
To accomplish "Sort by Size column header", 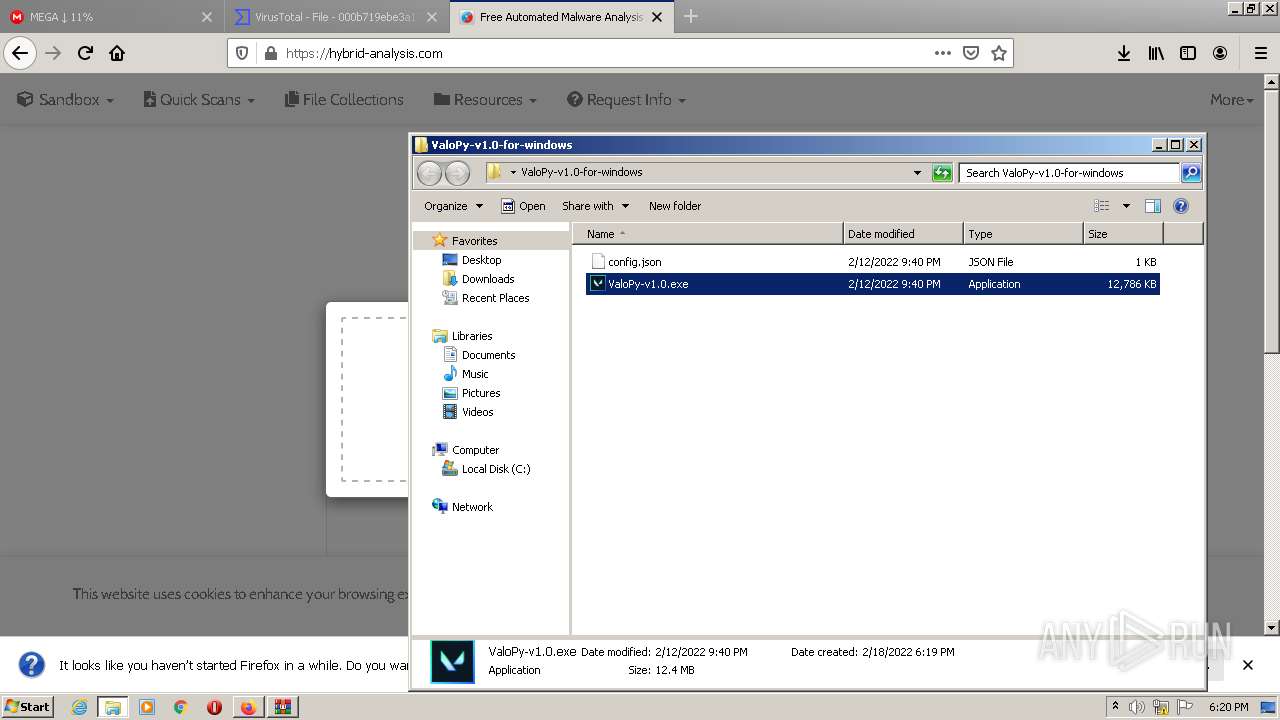I will point(1123,234).
